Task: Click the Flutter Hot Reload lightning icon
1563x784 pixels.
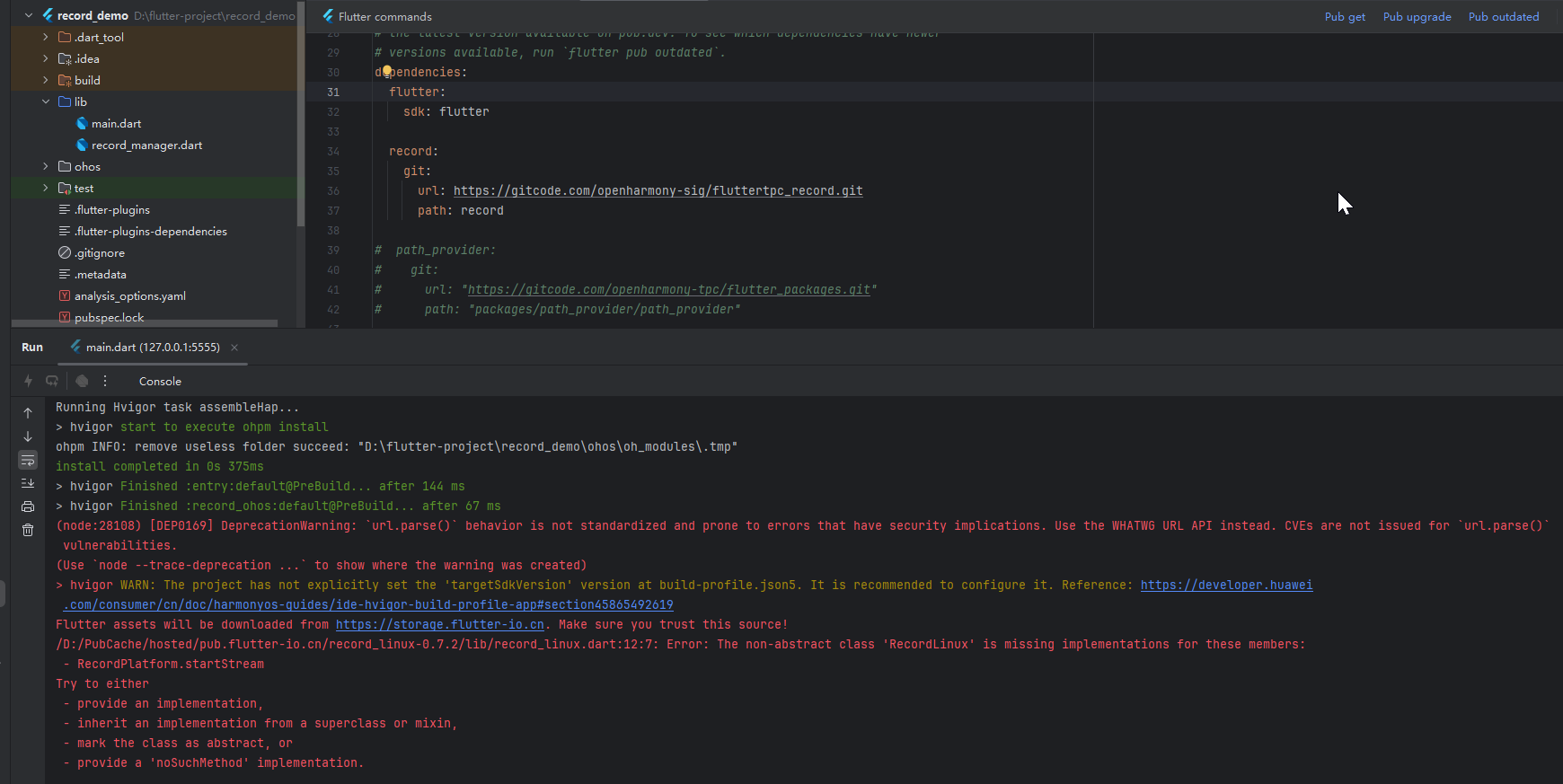Action: pyautogui.click(x=28, y=381)
